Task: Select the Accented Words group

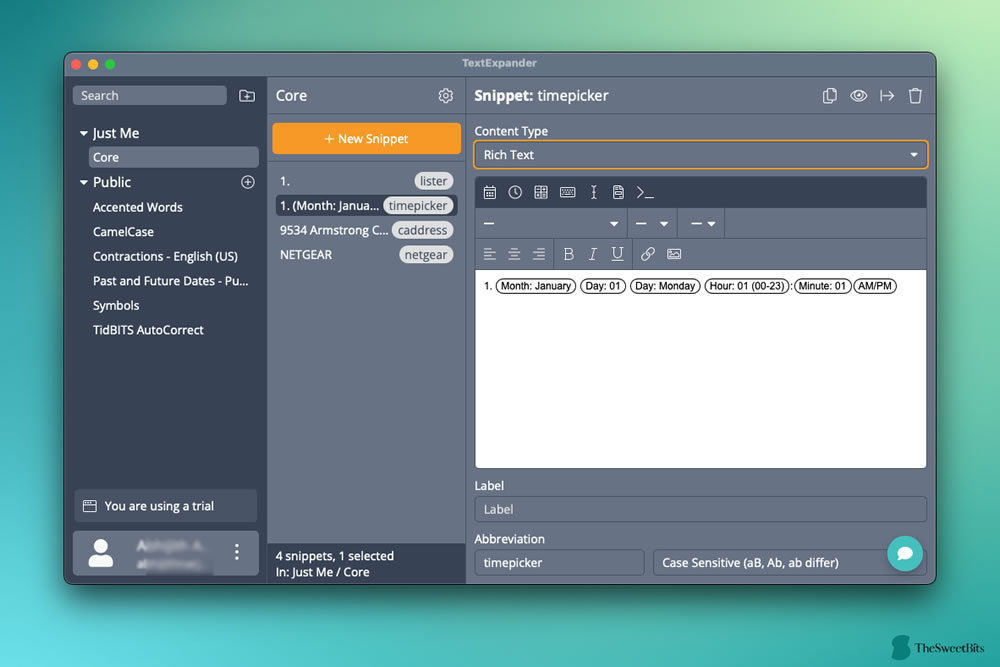Action: [x=138, y=207]
